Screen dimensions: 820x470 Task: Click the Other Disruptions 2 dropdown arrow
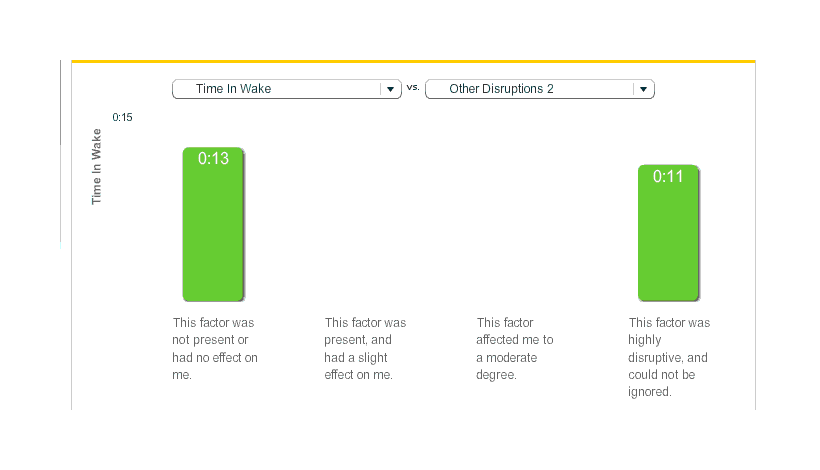click(644, 89)
